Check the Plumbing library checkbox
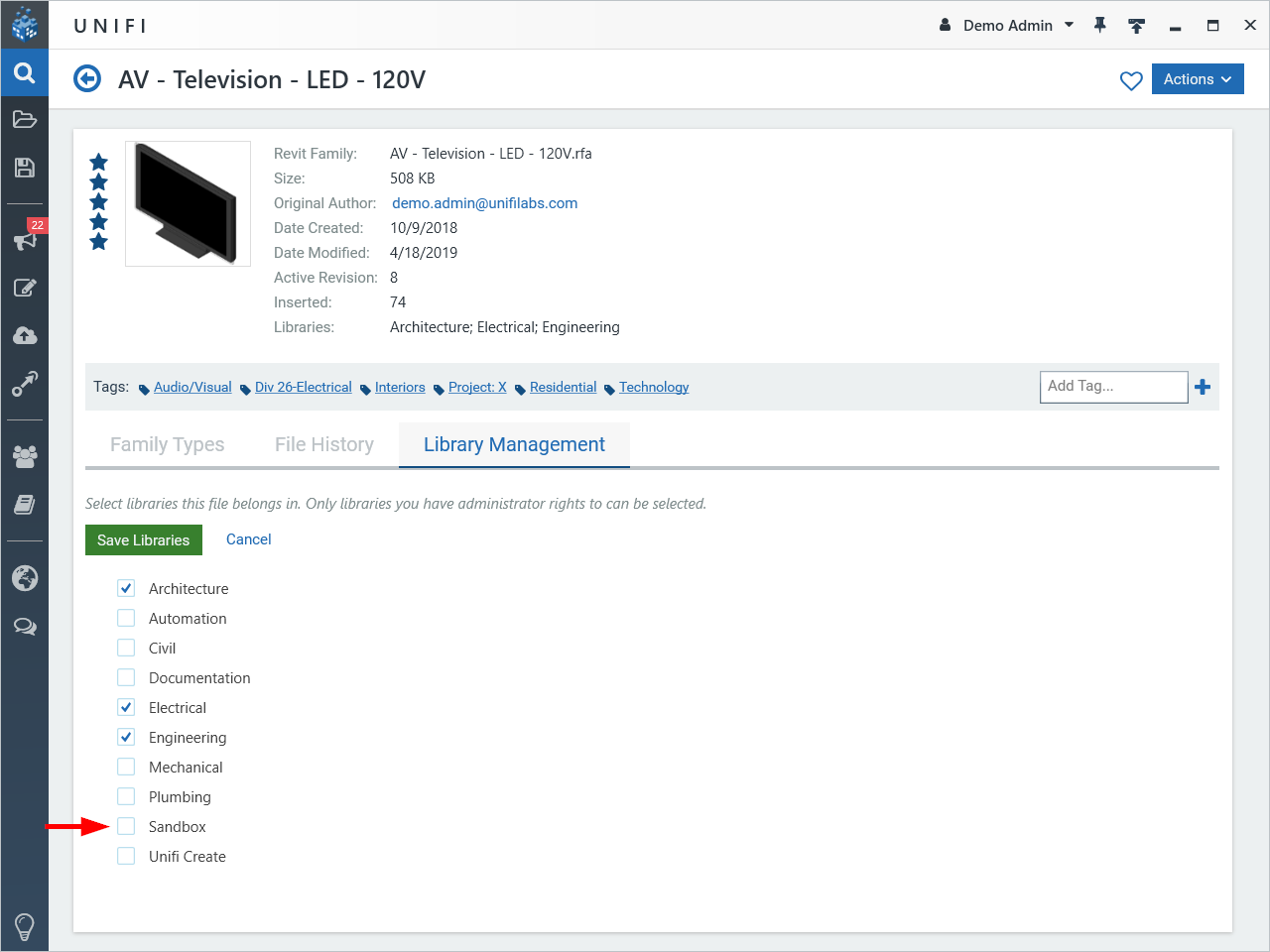The width and height of the screenshot is (1270, 952). click(126, 796)
